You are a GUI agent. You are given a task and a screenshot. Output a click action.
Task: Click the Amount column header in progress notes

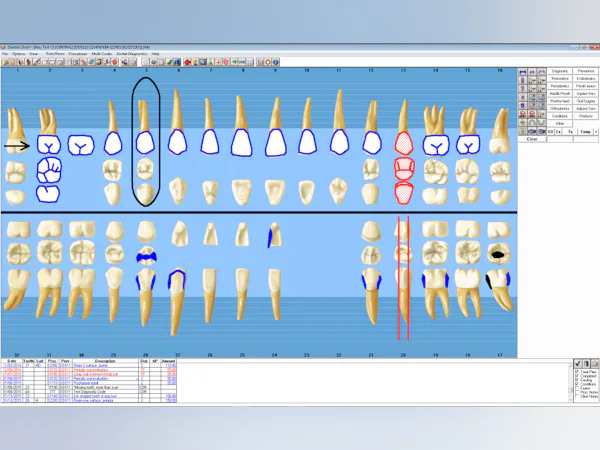point(168,361)
